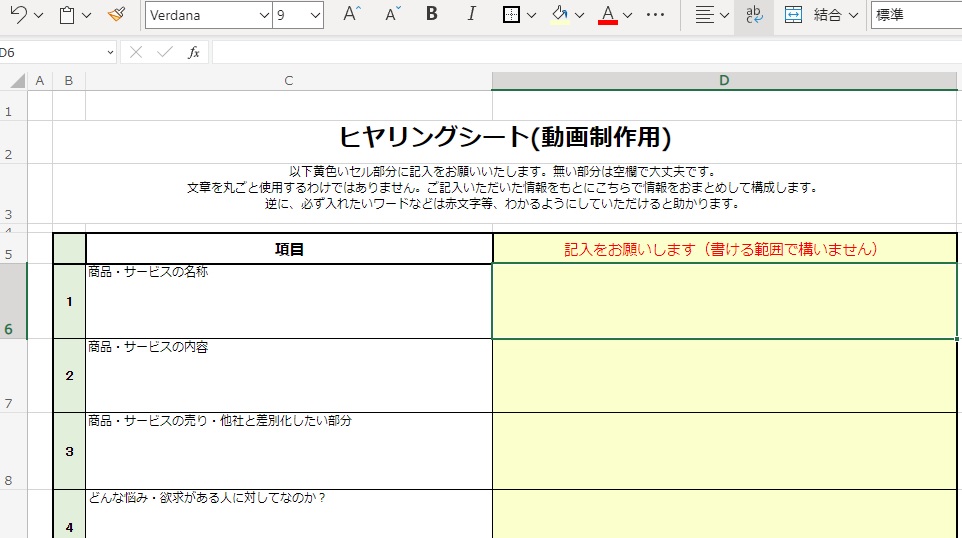The width and height of the screenshot is (962, 538).
Task: Click the Name Box showing D6
Action: click(52, 53)
